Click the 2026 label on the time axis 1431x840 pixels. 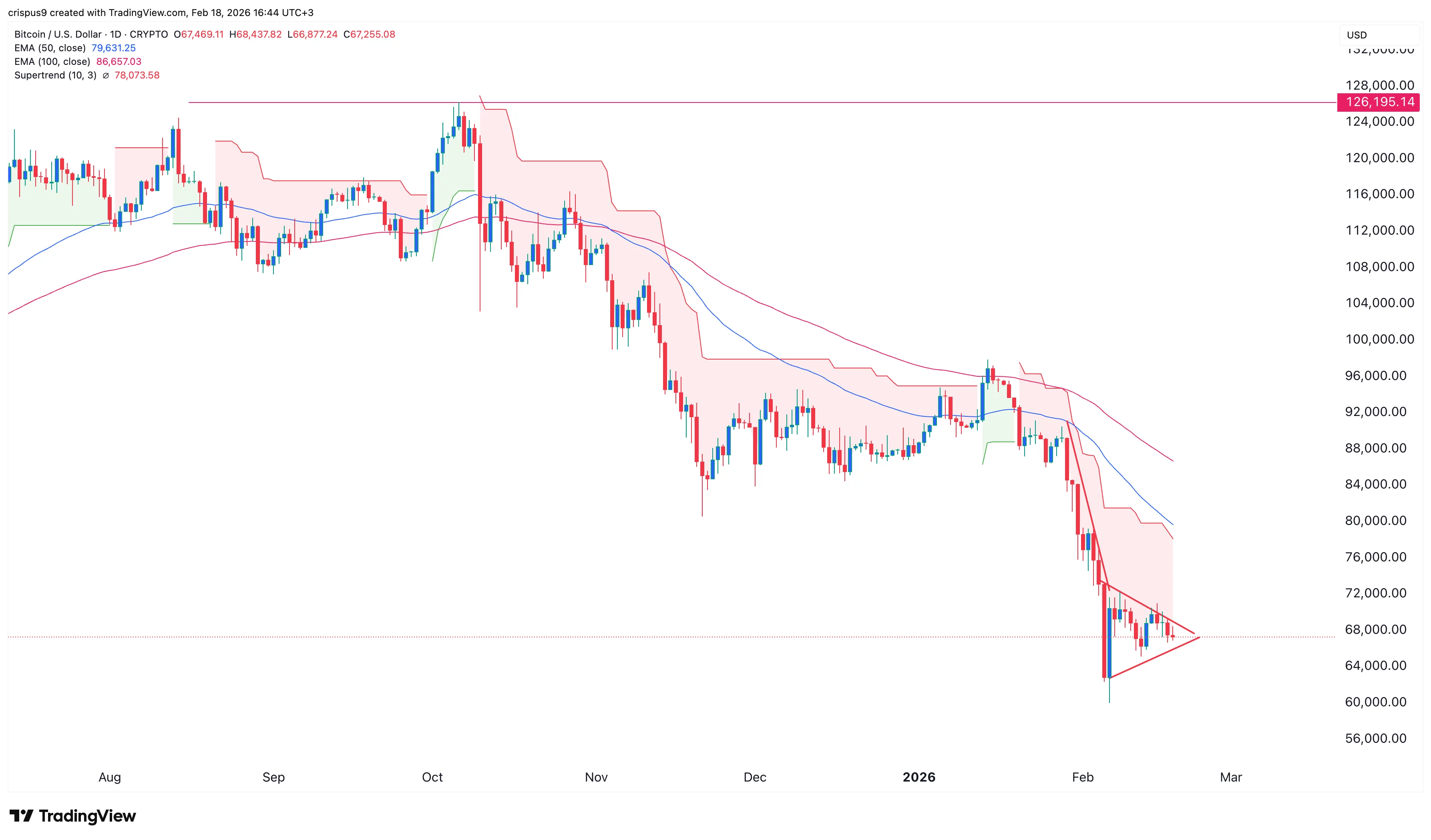pos(919,777)
